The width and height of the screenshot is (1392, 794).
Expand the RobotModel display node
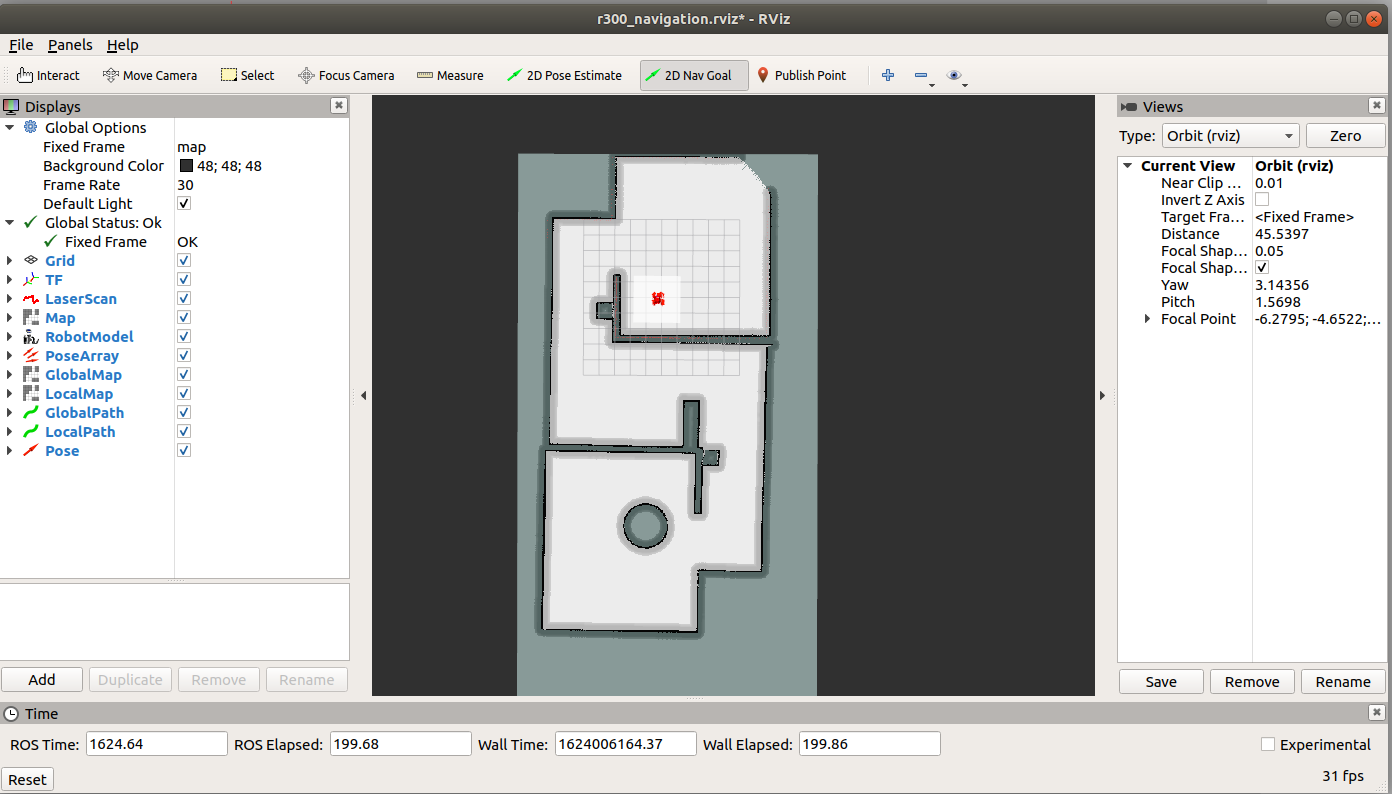click(10, 337)
